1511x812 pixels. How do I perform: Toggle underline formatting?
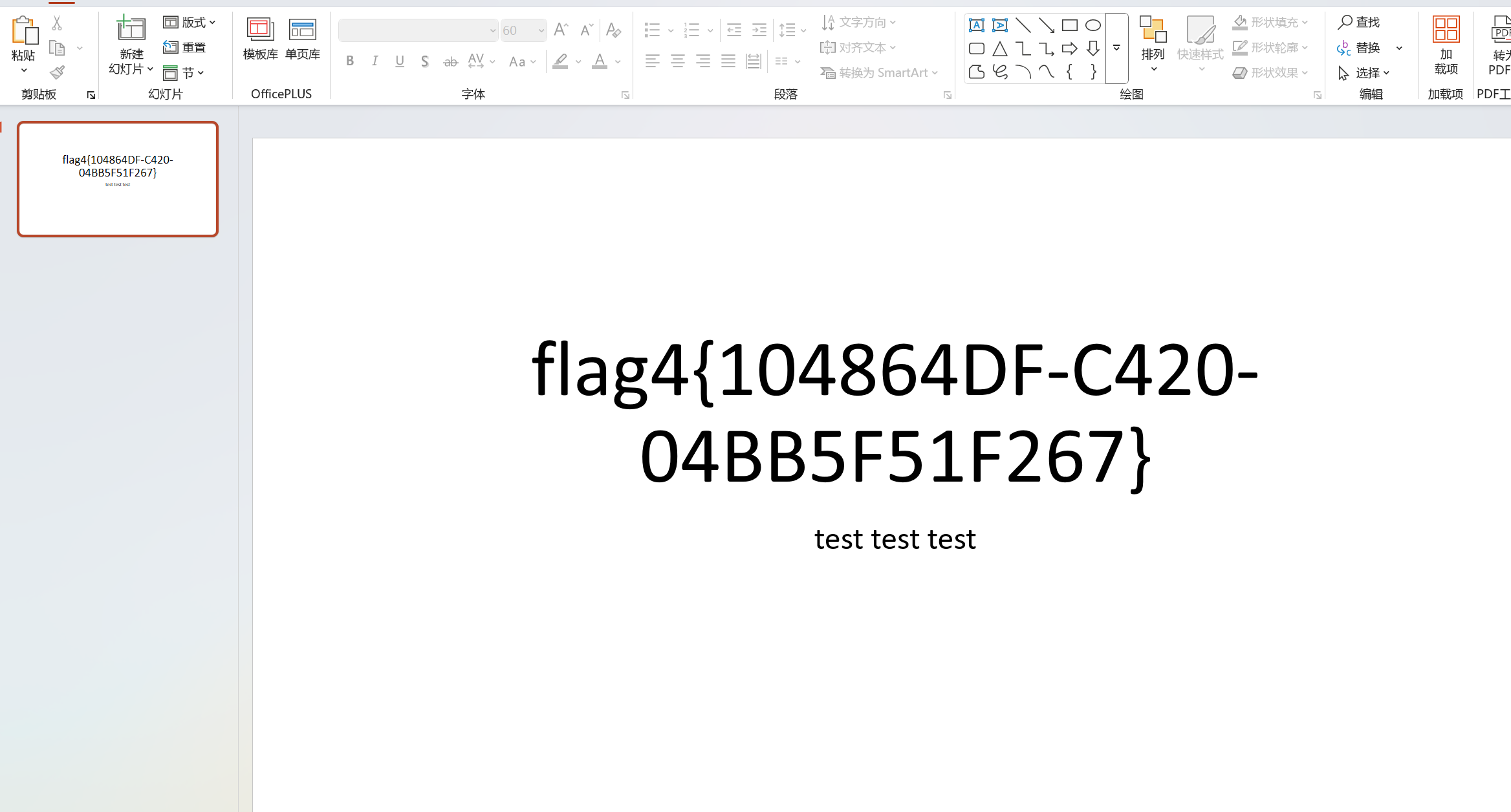point(400,61)
